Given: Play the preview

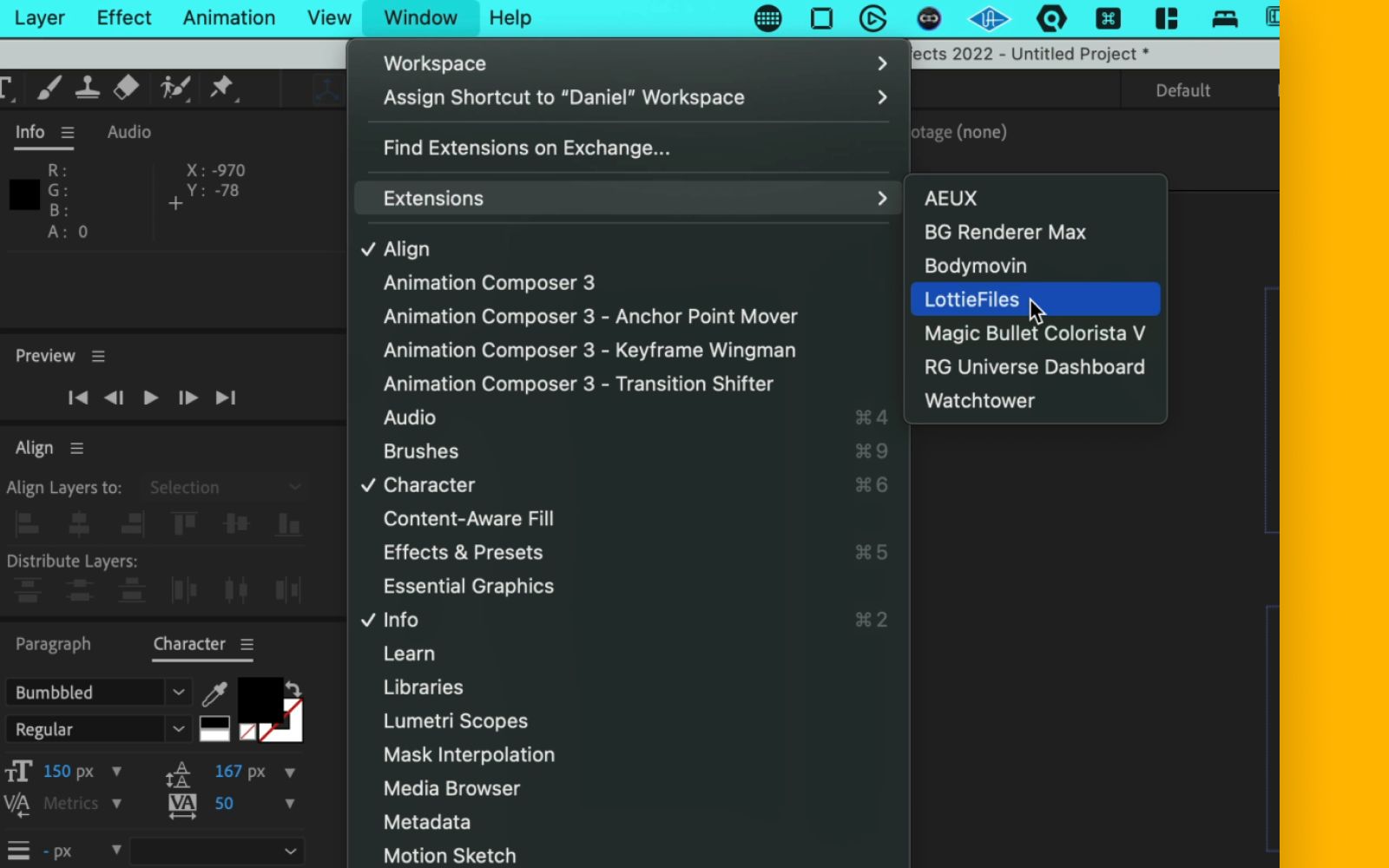Looking at the screenshot, I should 150,398.
